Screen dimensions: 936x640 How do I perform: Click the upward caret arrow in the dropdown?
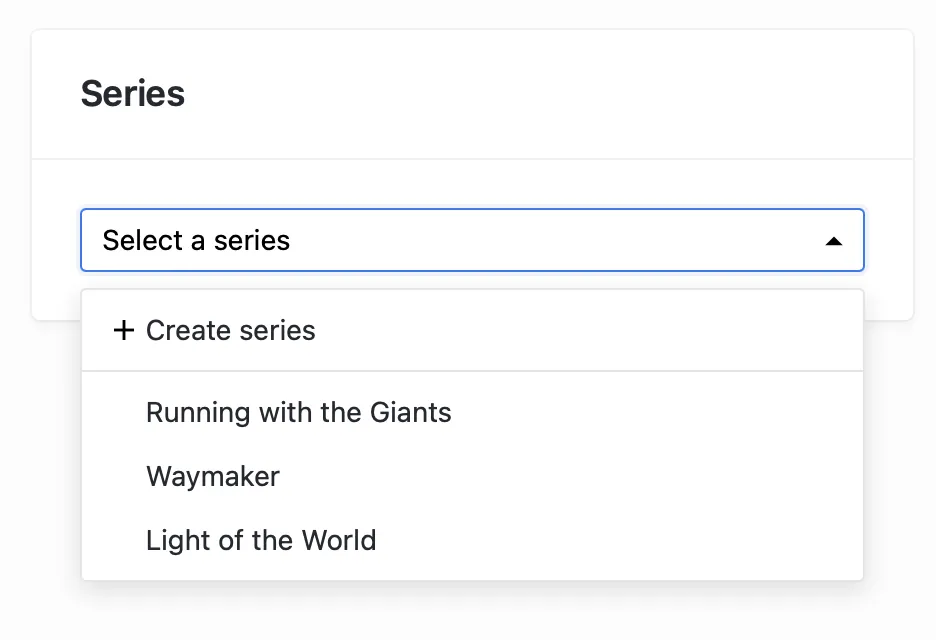tap(833, 241)
